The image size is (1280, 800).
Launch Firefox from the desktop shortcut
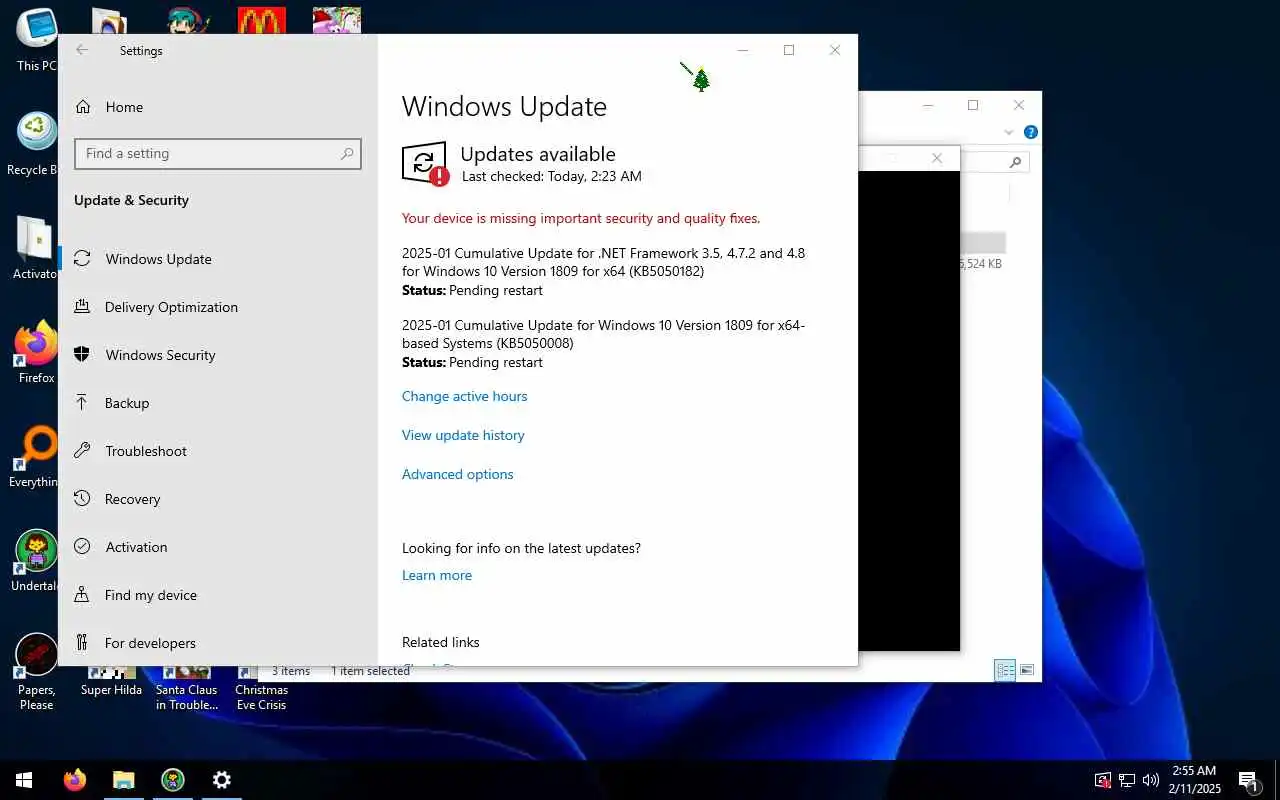36,352
